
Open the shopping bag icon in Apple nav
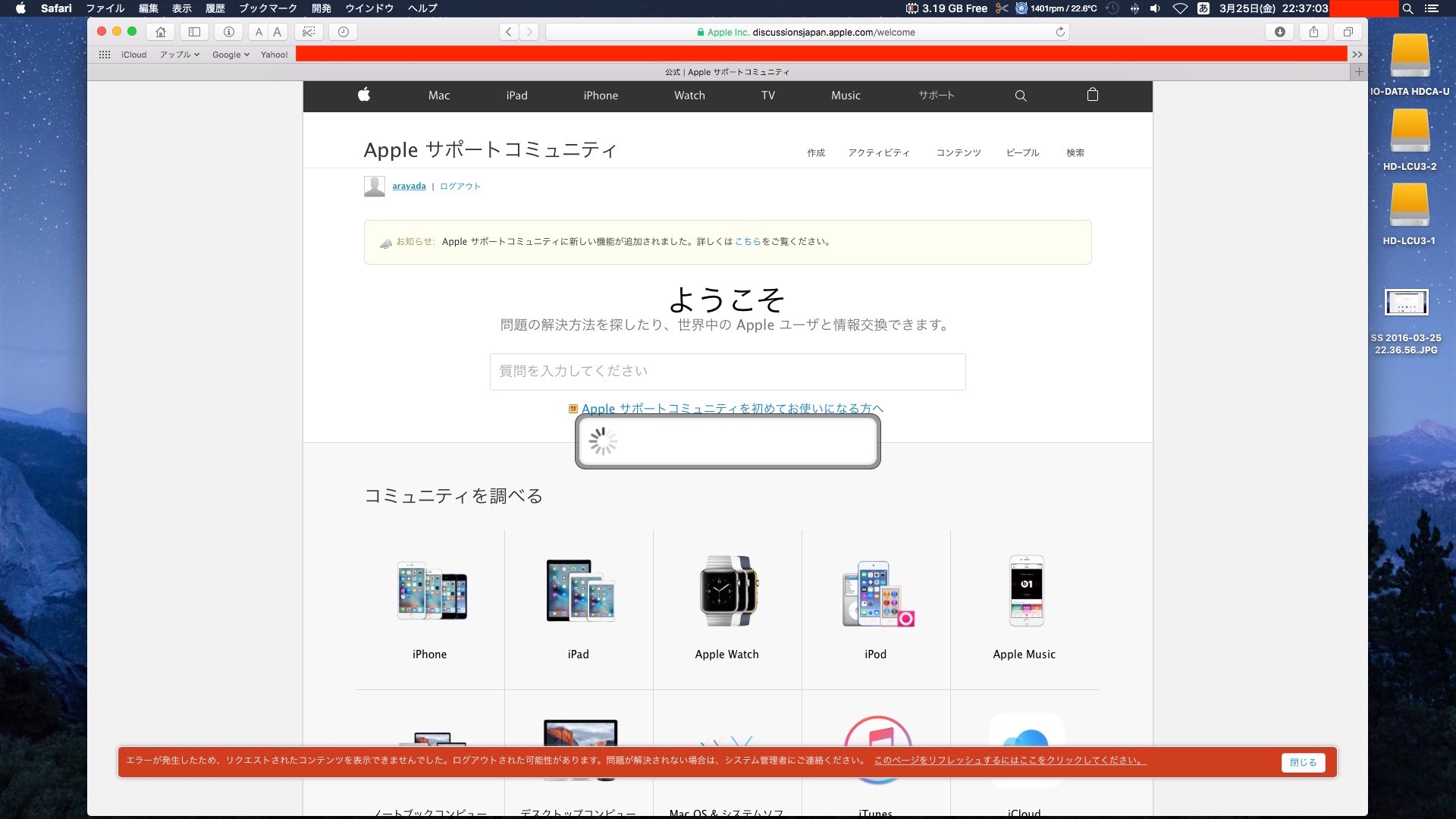pyautogui.click(x=1092, y=95)
